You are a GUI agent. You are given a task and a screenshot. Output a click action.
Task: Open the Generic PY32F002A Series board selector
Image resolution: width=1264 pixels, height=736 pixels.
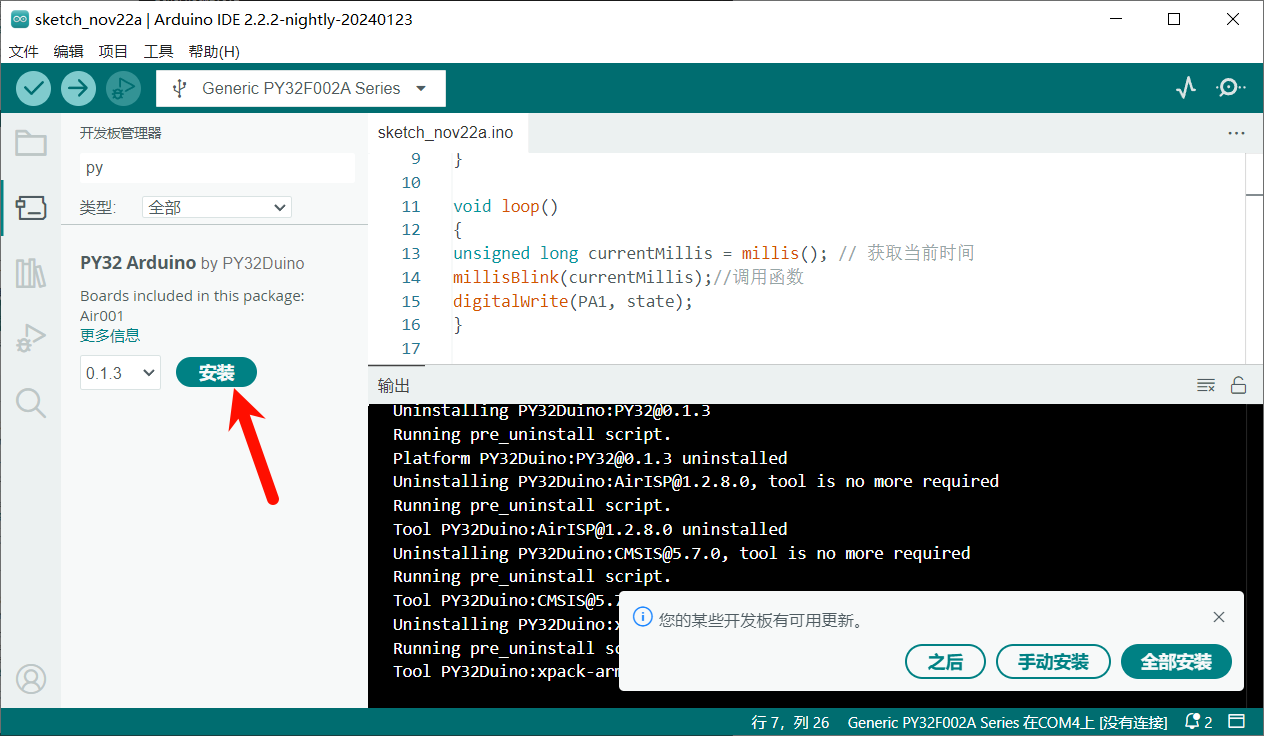click(301, 88)
